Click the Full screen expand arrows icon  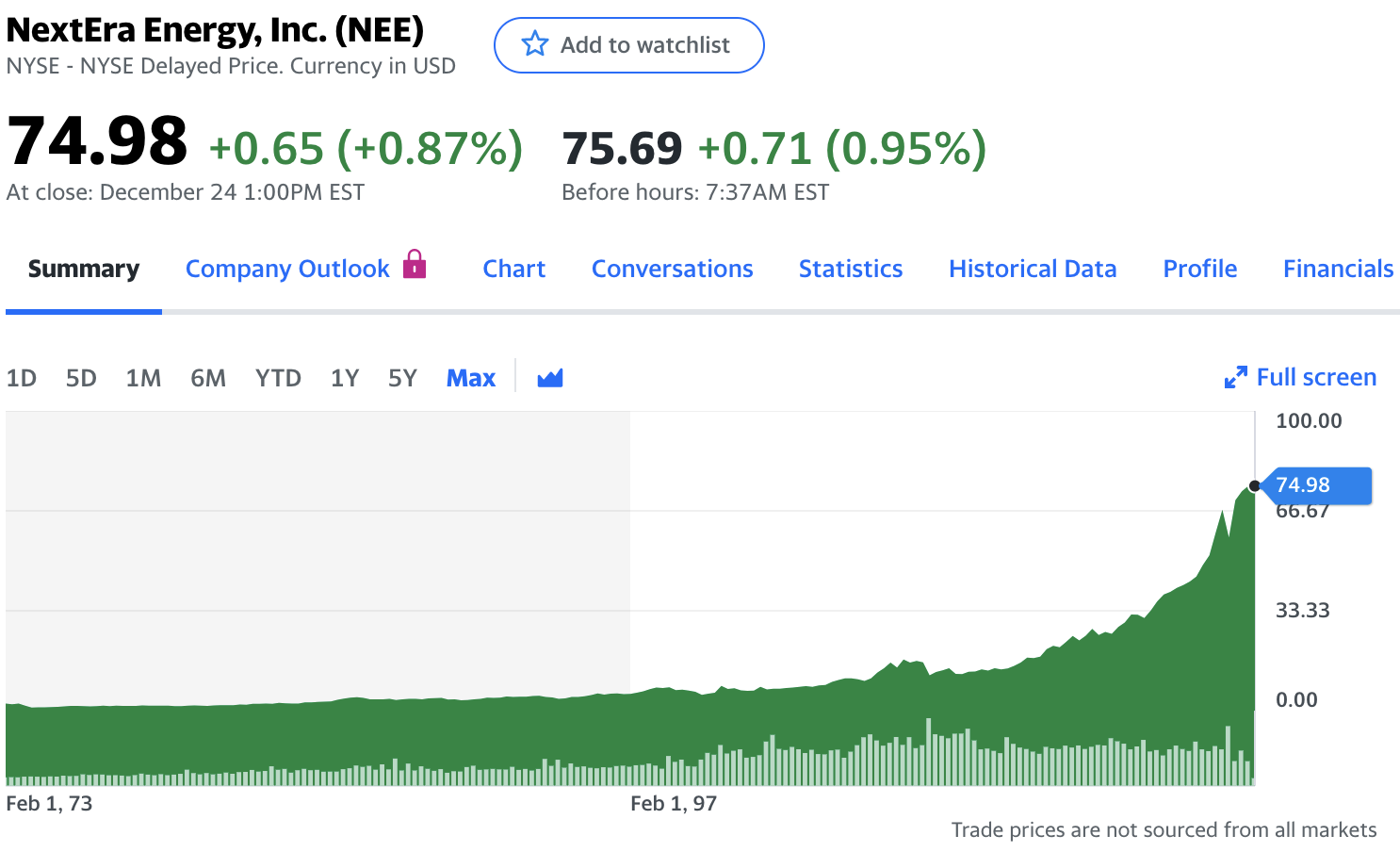click(1235, 378)
